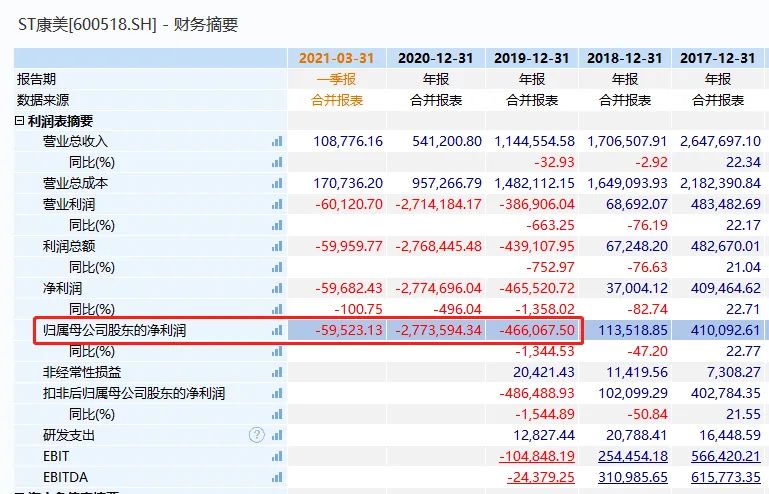Open chart icon in EBIT row
Image resolution: width=769 pixels, height=494 pixels.
pyautogui.click(x=277, y=455)
